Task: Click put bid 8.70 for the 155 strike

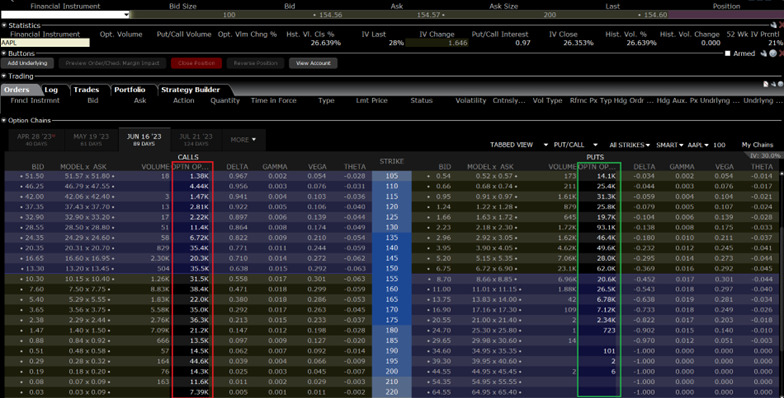Action: click(x=443, y=279)
